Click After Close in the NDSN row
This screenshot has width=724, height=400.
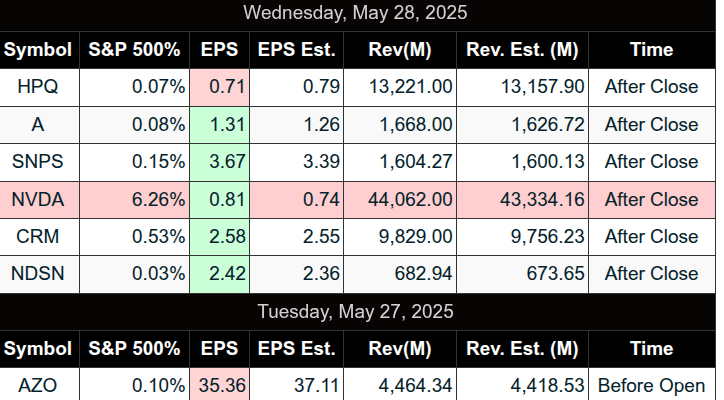click(x=652, y=274)
